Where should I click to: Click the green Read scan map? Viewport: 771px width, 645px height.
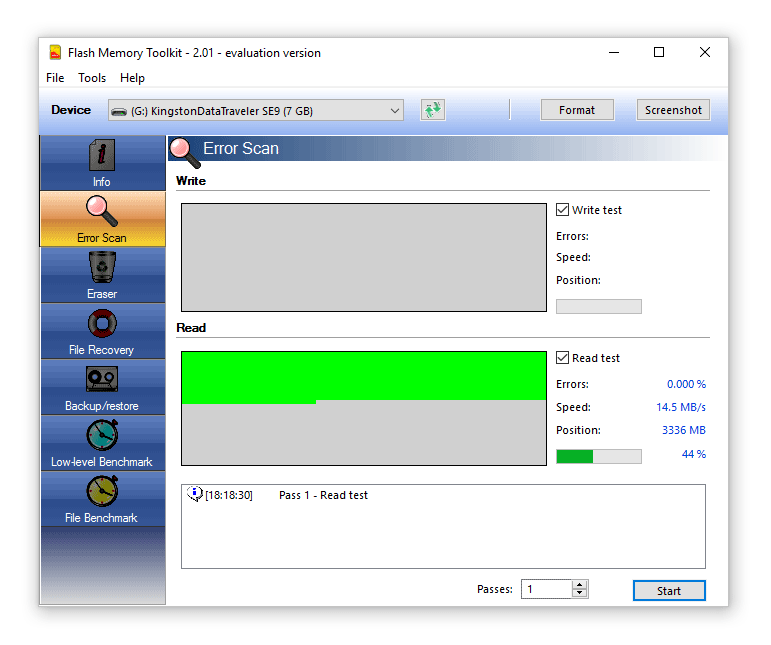[364, 408]
